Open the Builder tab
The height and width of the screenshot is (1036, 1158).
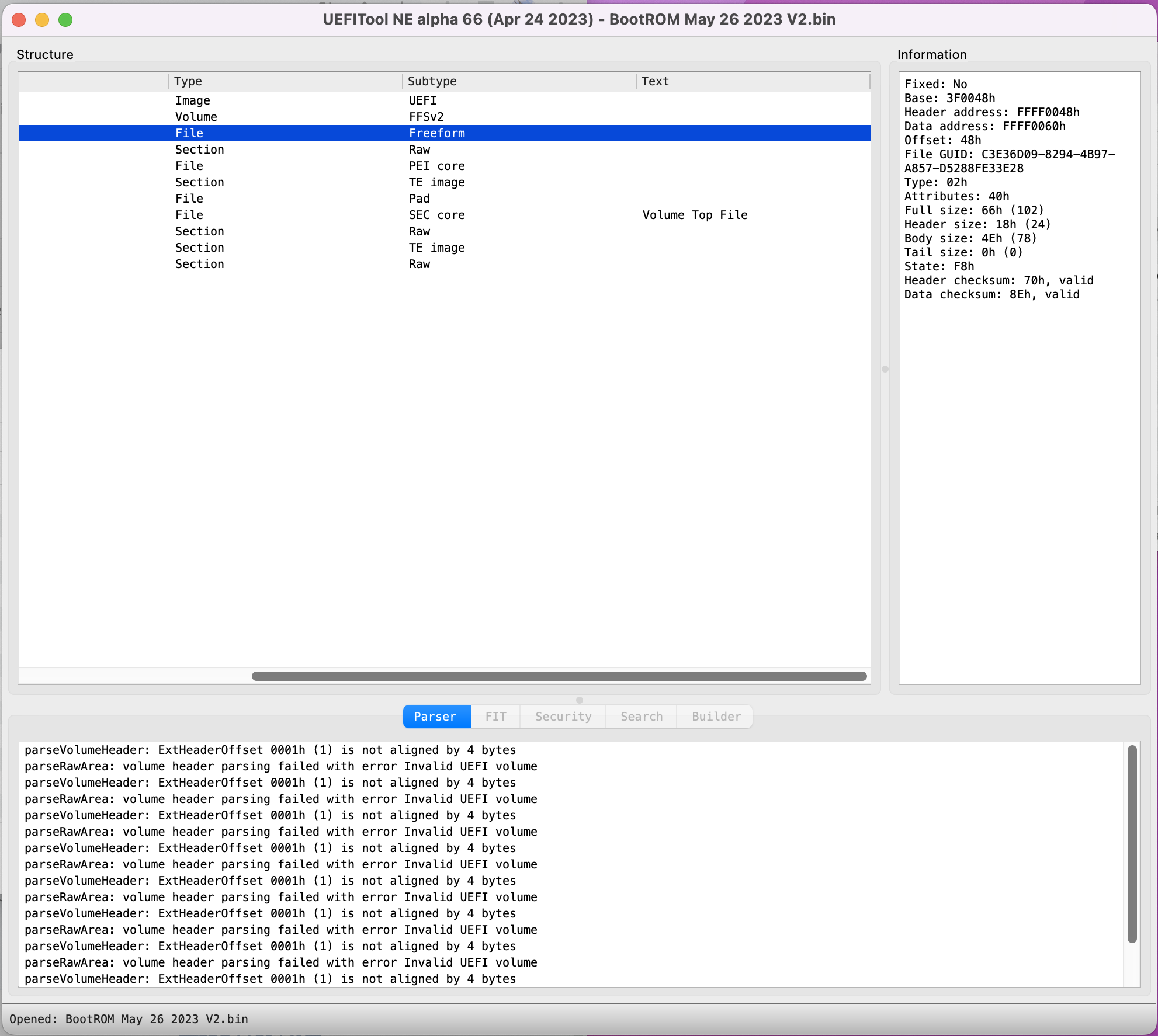click(x=716, y=717)
